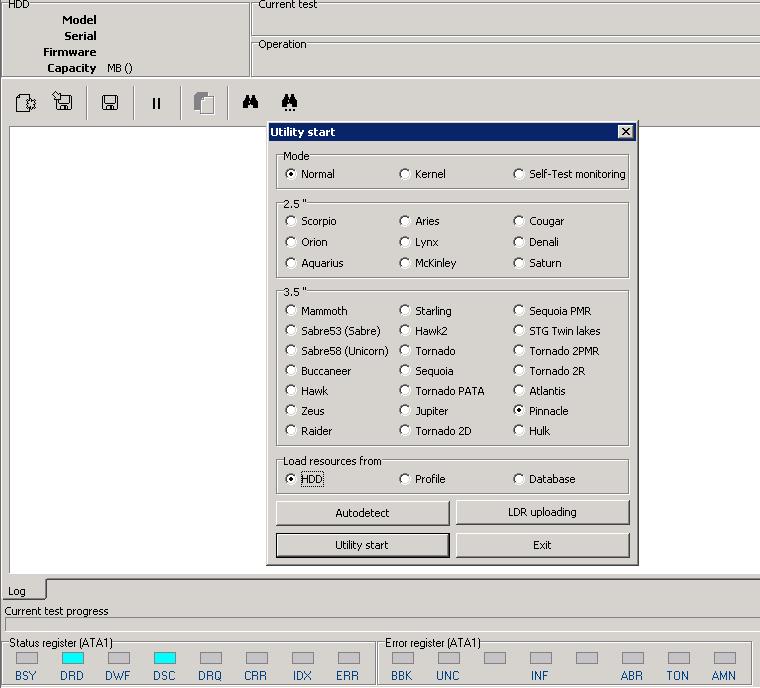Select the Tornado 2PMR drive family

556,351
